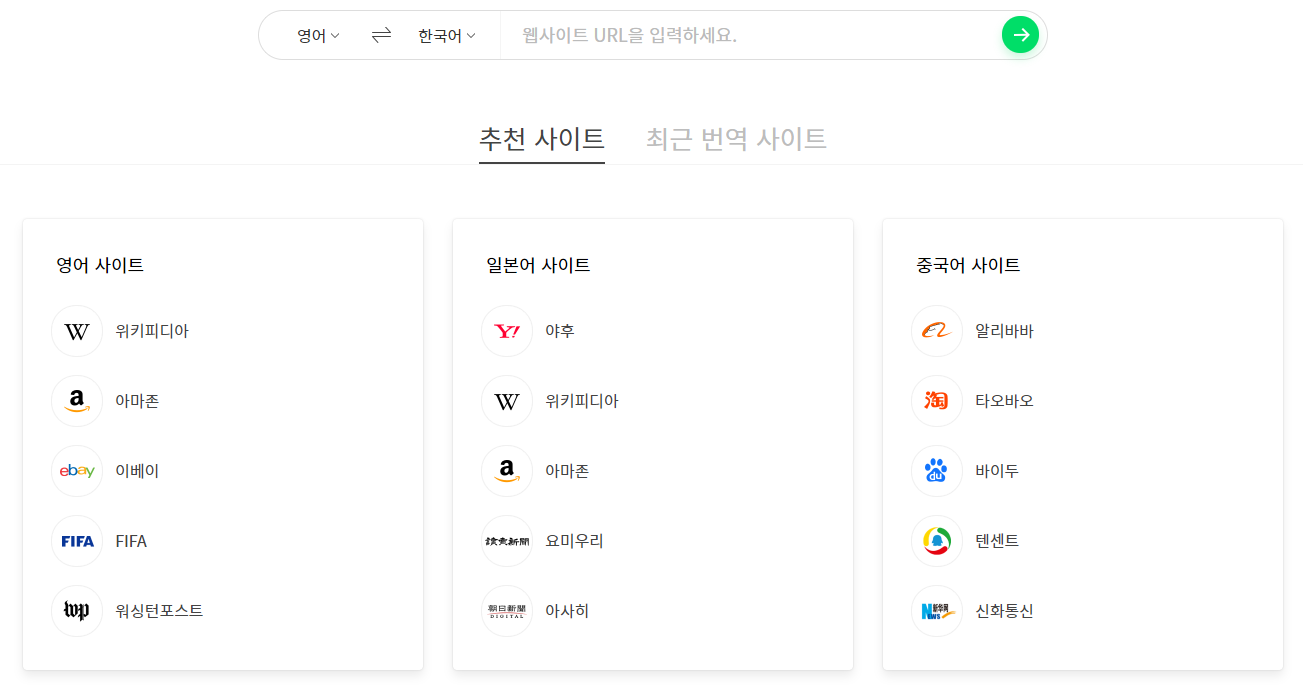Open 아마존 link in 일본어 사이트
The height and width of the screenshot is (686, 1303).
coord(567,471)
